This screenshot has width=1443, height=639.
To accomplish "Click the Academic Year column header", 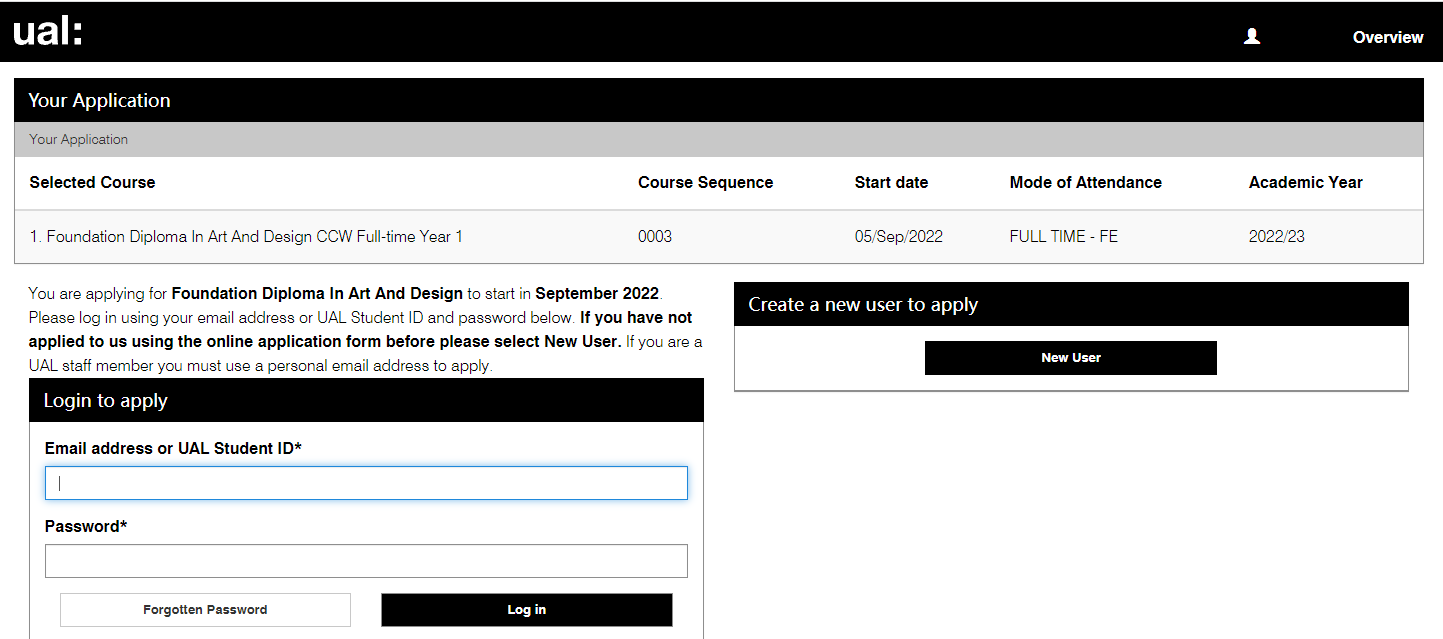I will point(1305,182).
